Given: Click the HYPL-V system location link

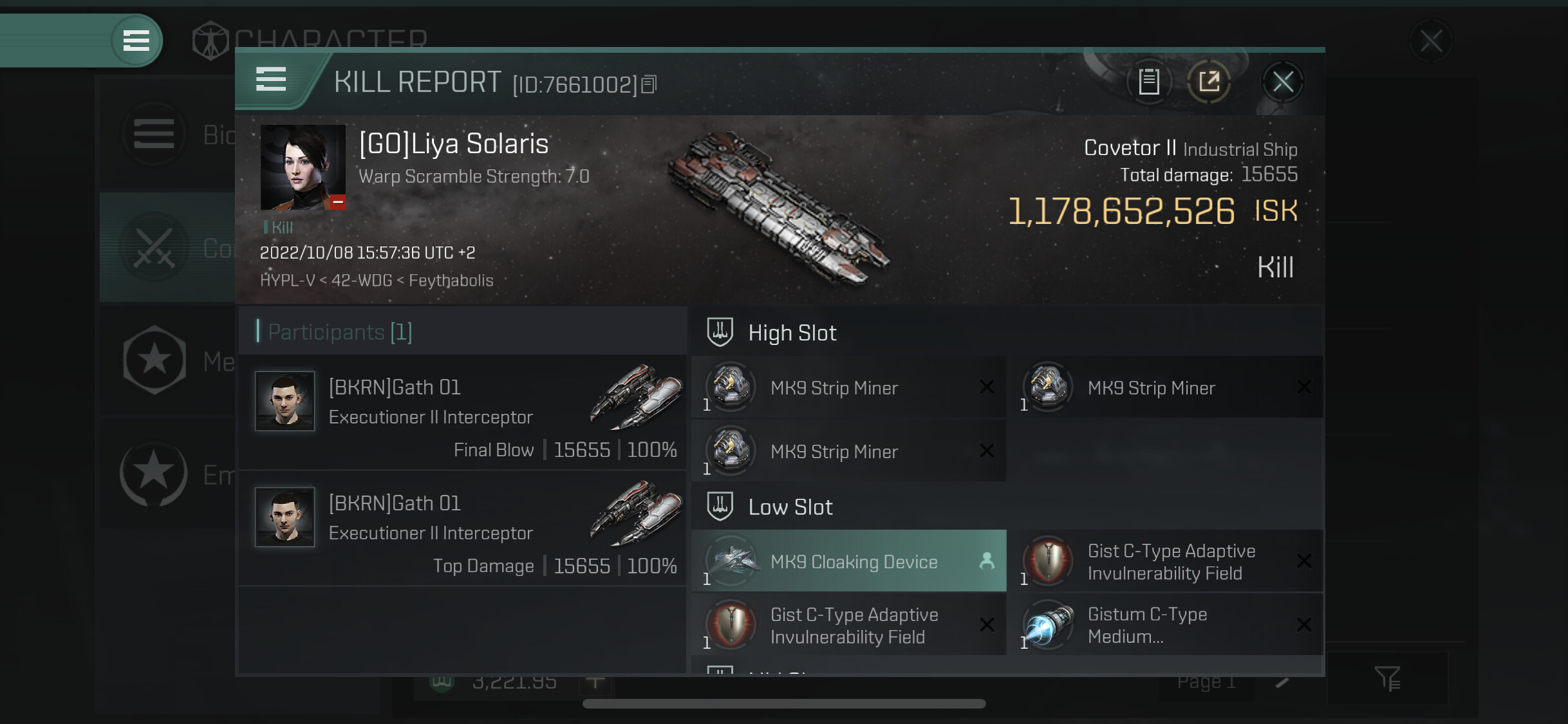Looking at the screenshot, I should 287,281.
